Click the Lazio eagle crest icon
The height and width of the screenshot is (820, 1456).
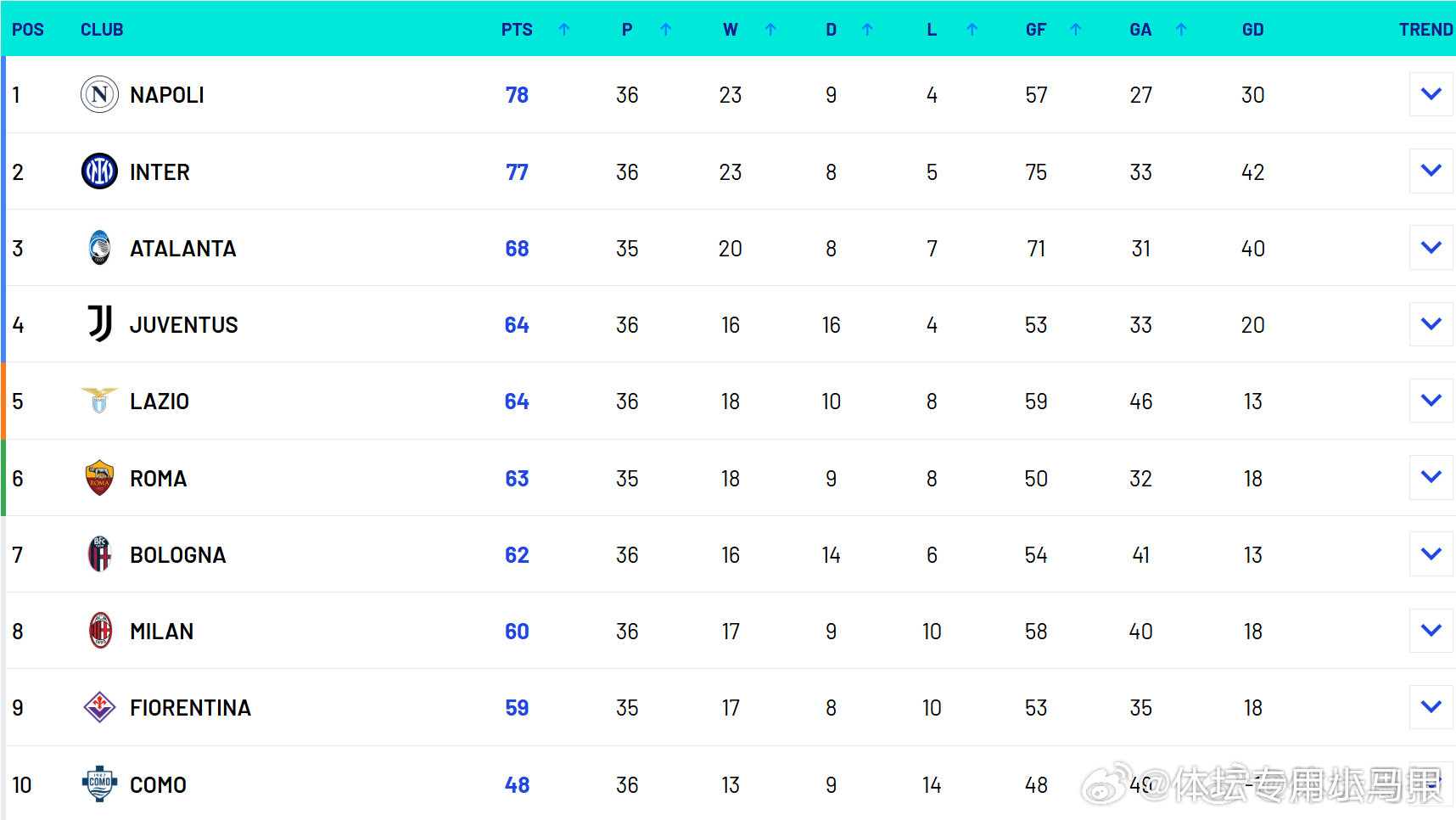(99, 401)
